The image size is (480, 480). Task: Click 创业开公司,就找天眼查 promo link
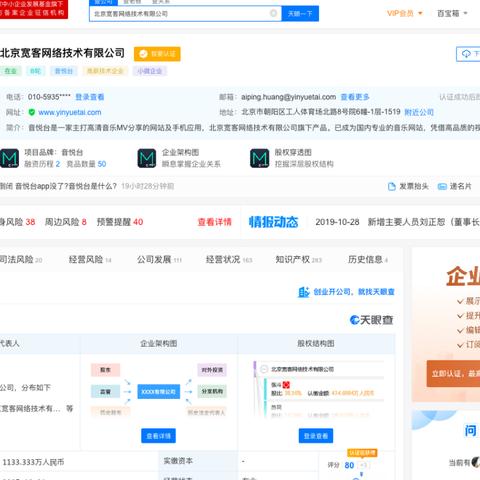[354, 292]
